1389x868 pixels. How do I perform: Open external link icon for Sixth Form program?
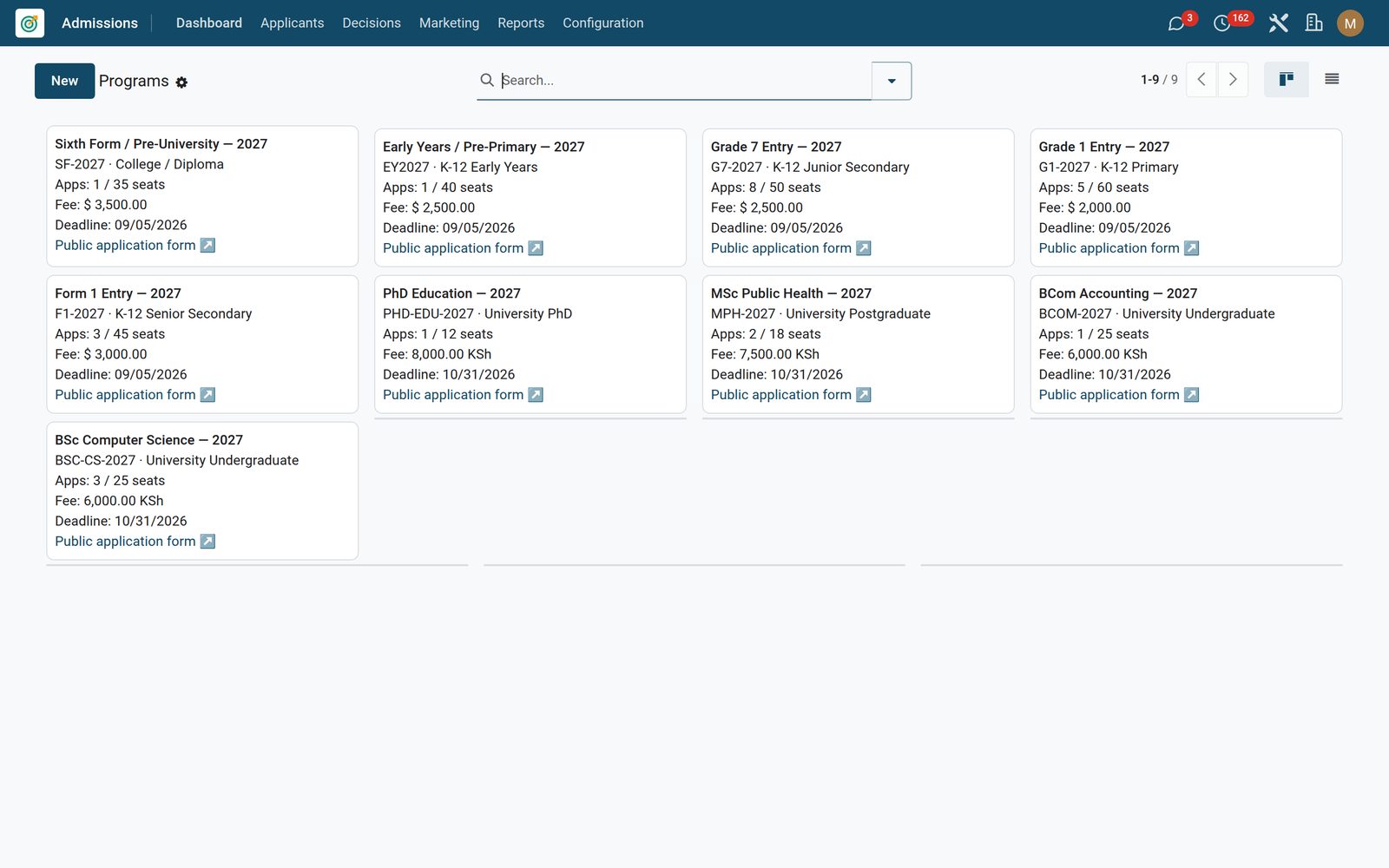click(207, 246)
